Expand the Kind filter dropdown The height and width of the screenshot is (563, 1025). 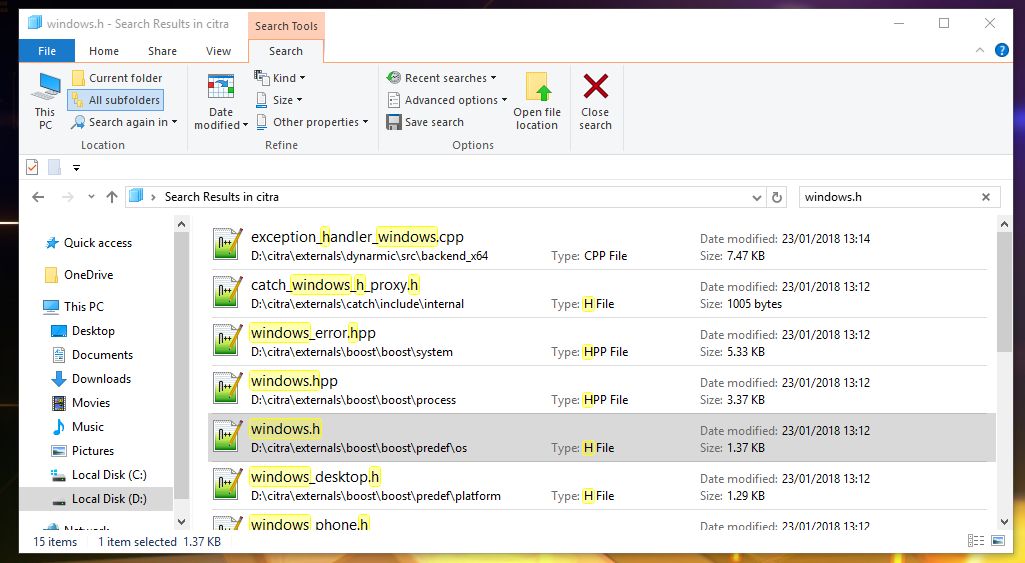tap(280, 78)
